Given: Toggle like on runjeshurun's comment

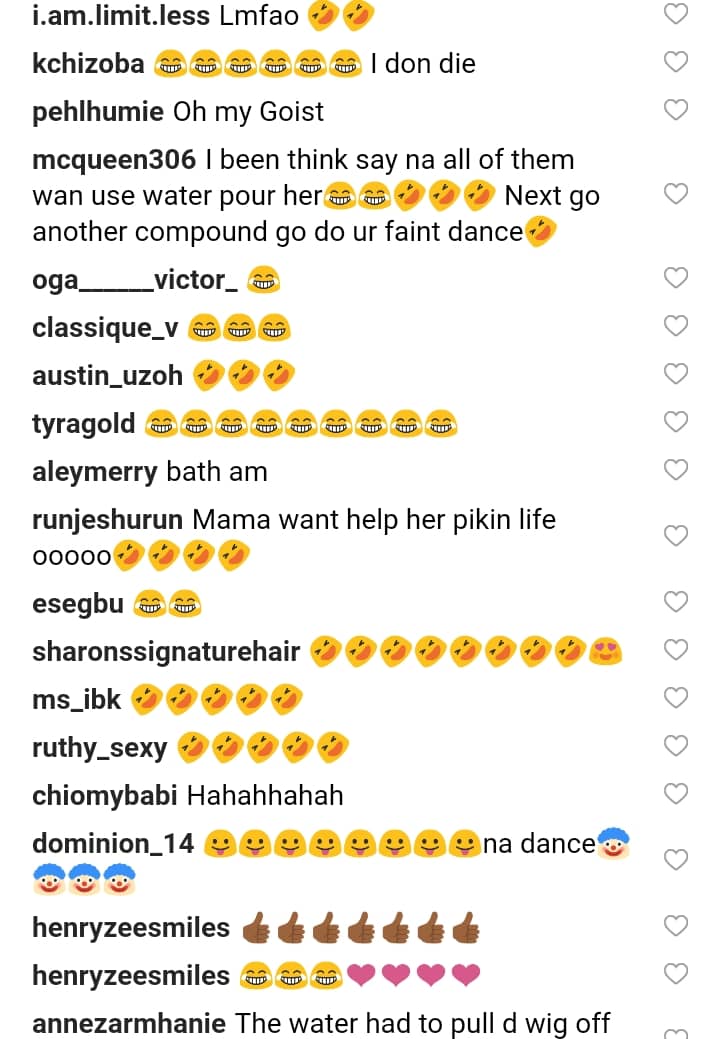Looking at the screenshot, I should [x=676, y=536].
